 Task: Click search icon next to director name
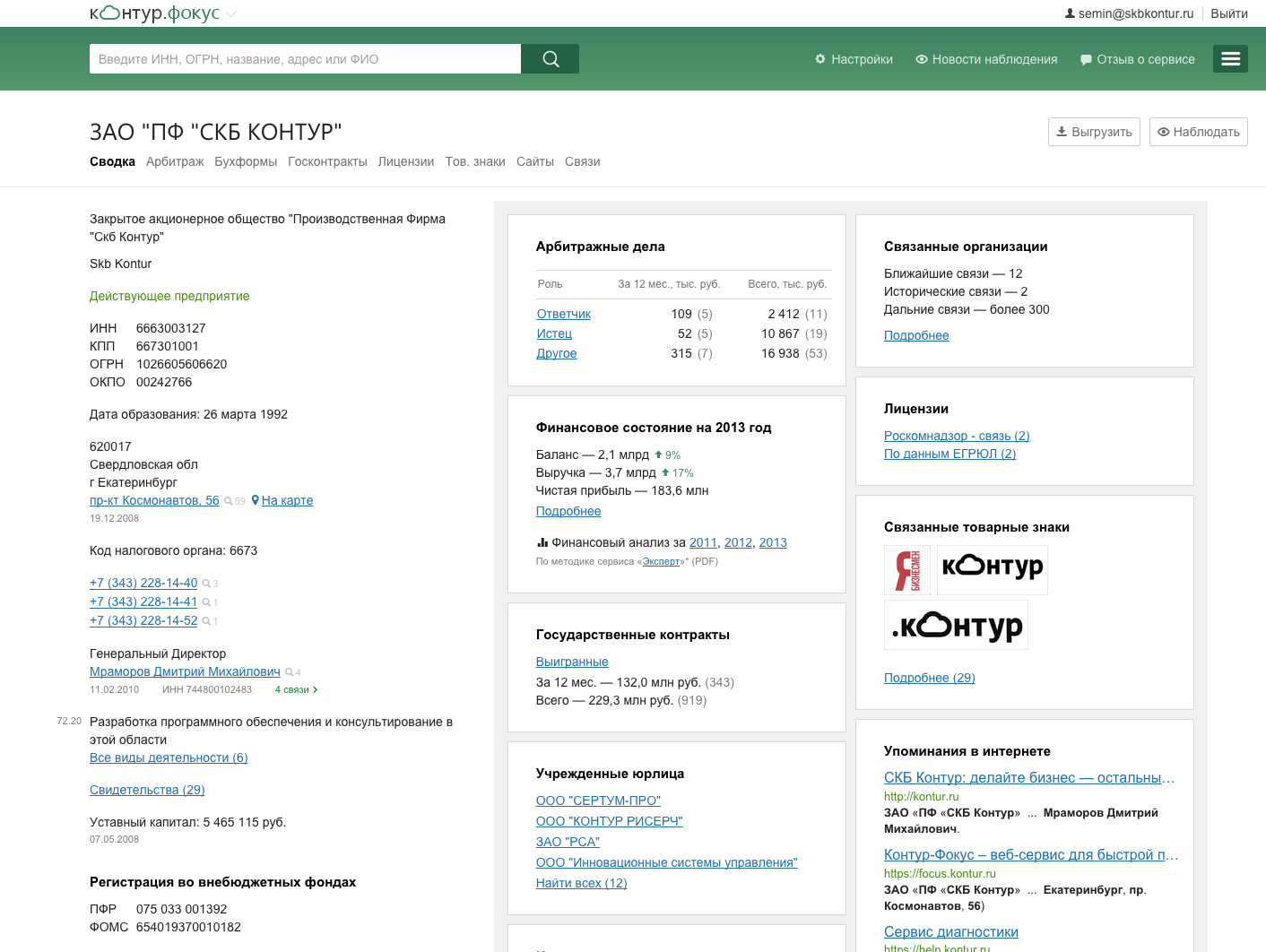[x=290, y=672]
